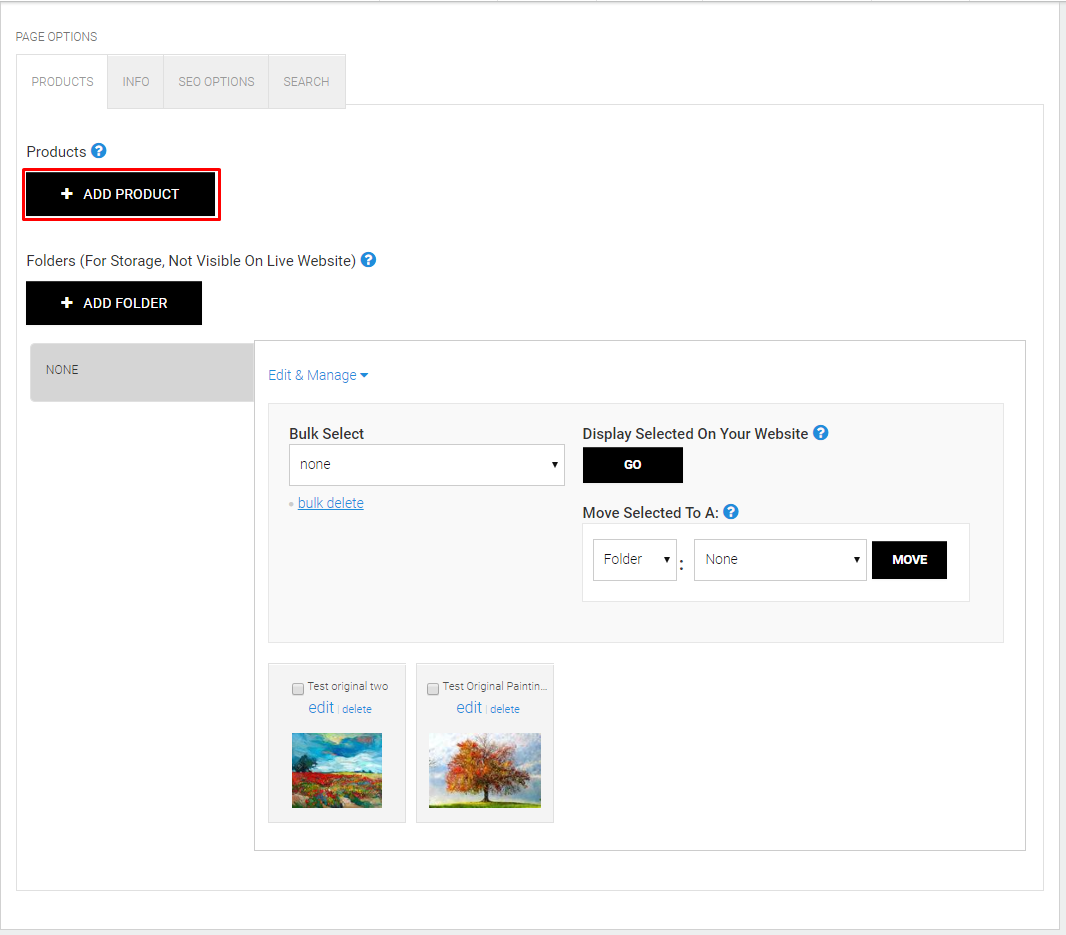Click the MOVE button
The height and width of the screenshot is (935, 1066).
(909, 560)
